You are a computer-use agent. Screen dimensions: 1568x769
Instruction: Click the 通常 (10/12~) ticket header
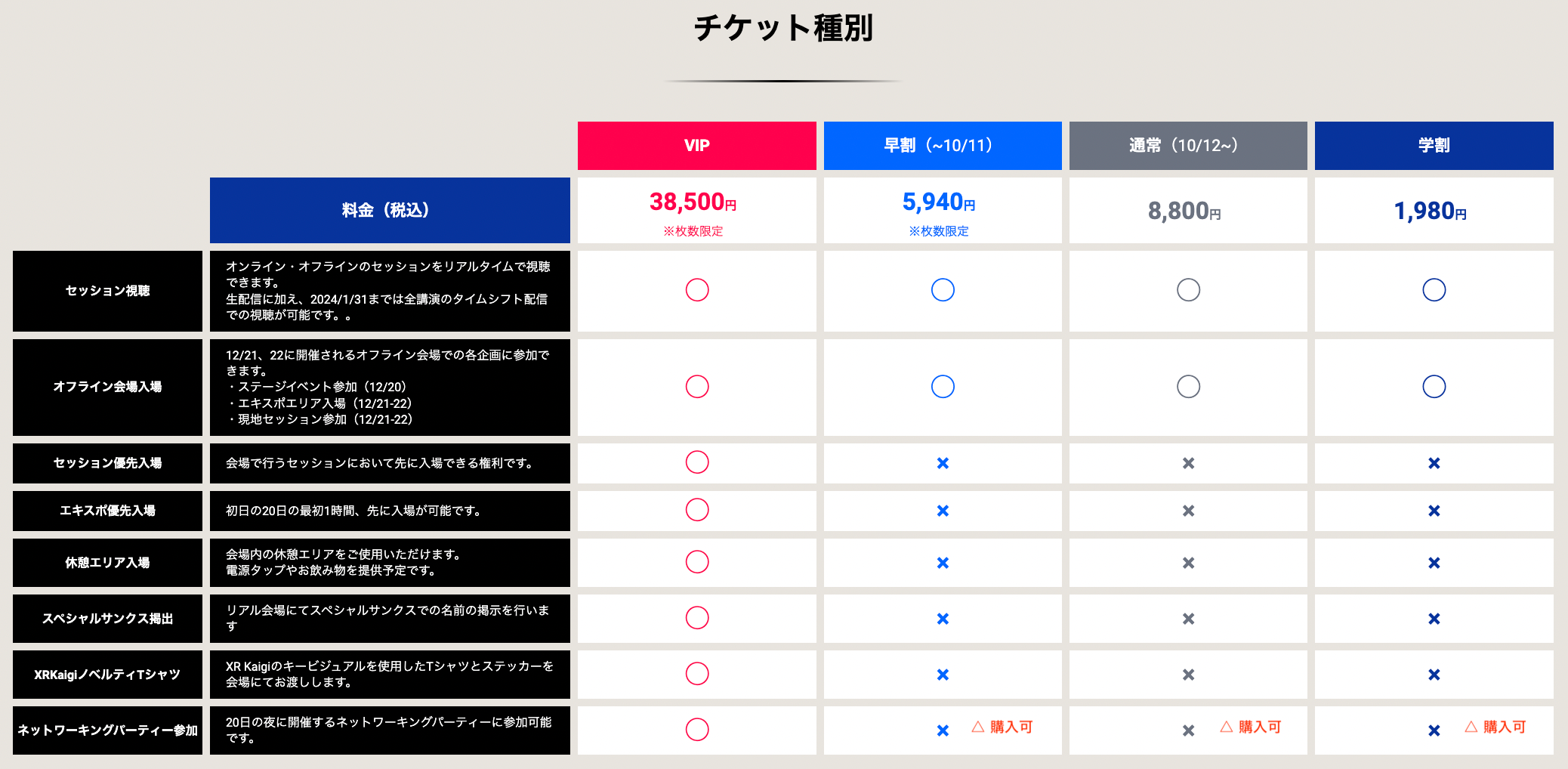click(x=1187, y=145)
